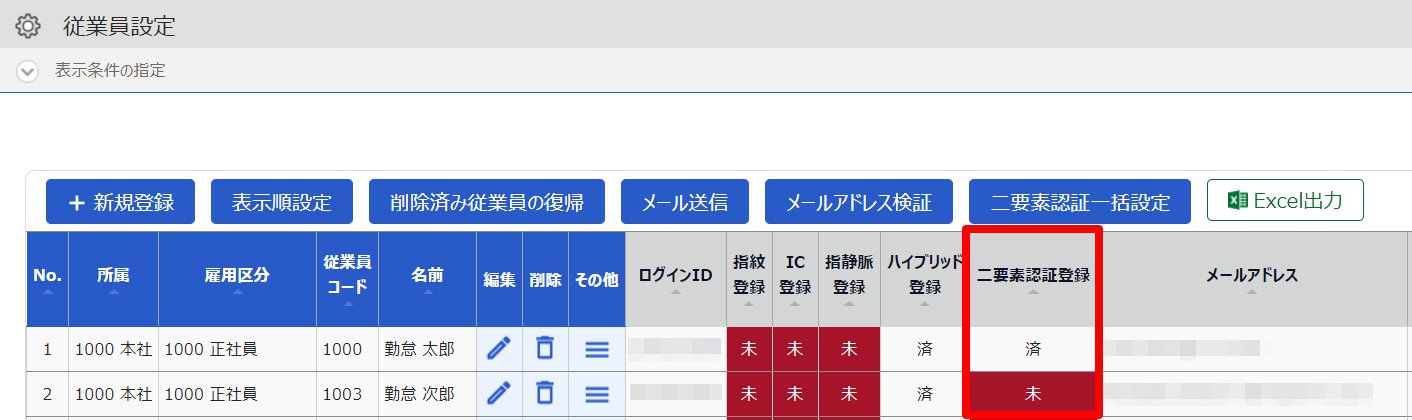The width and height of the screenshot is (1412, 420).
Task: Click the settings gear icon by 従業員設定
Action: (x=28, y=26)
